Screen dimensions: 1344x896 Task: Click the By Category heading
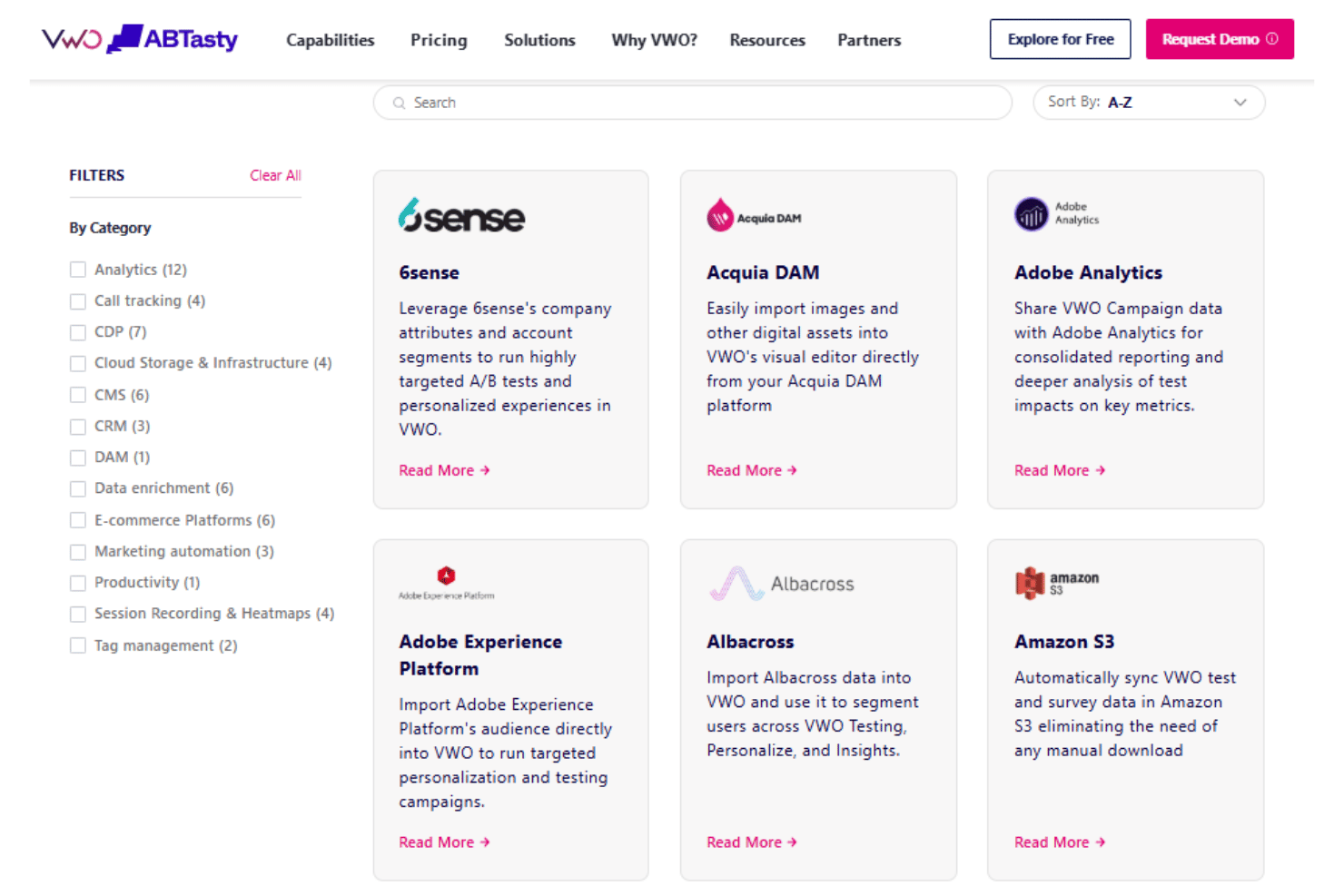pos(110,228)
